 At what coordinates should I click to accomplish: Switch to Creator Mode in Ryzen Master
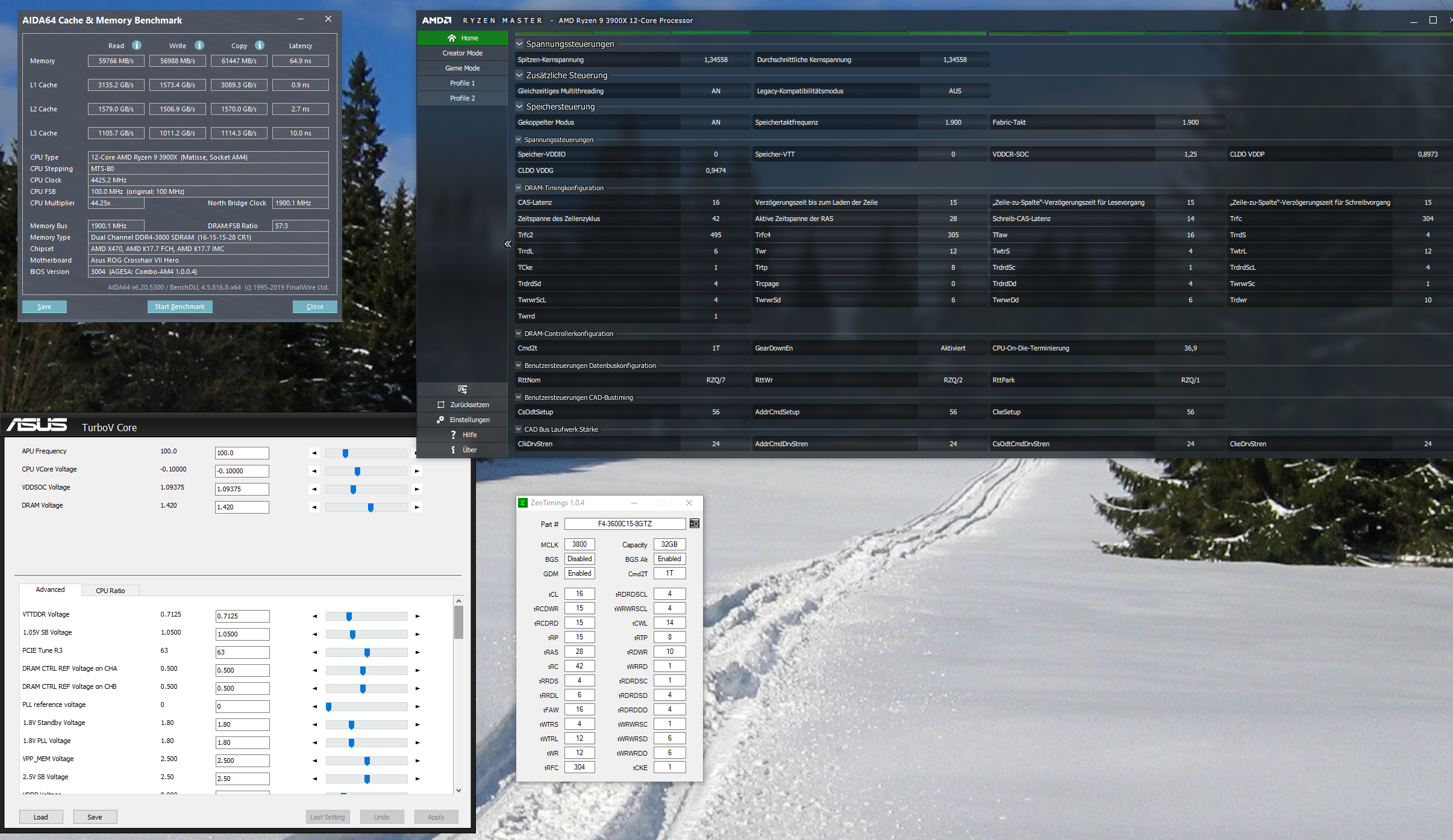point(463,53)
